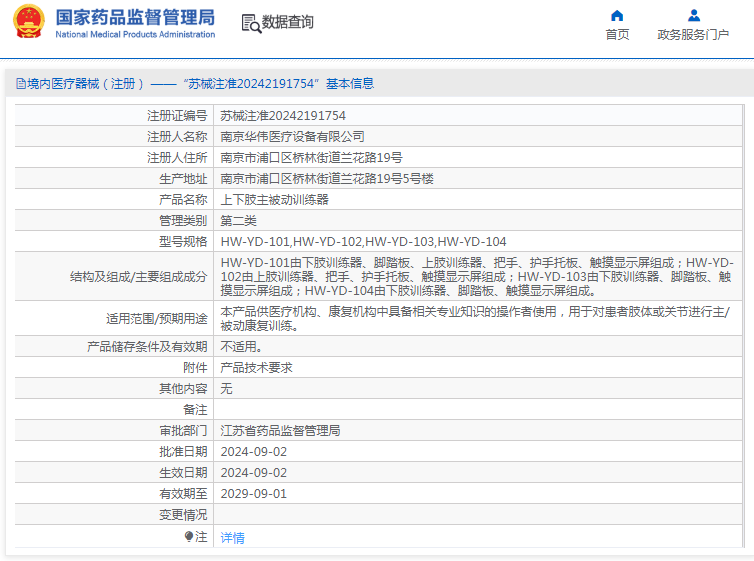Click the 管理类别 label
Viewport: 754px width, 561px height.
click(183, 221)
